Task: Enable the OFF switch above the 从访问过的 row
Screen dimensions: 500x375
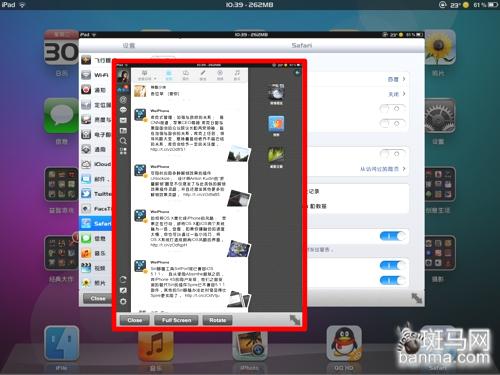Action: coord(393,154)
